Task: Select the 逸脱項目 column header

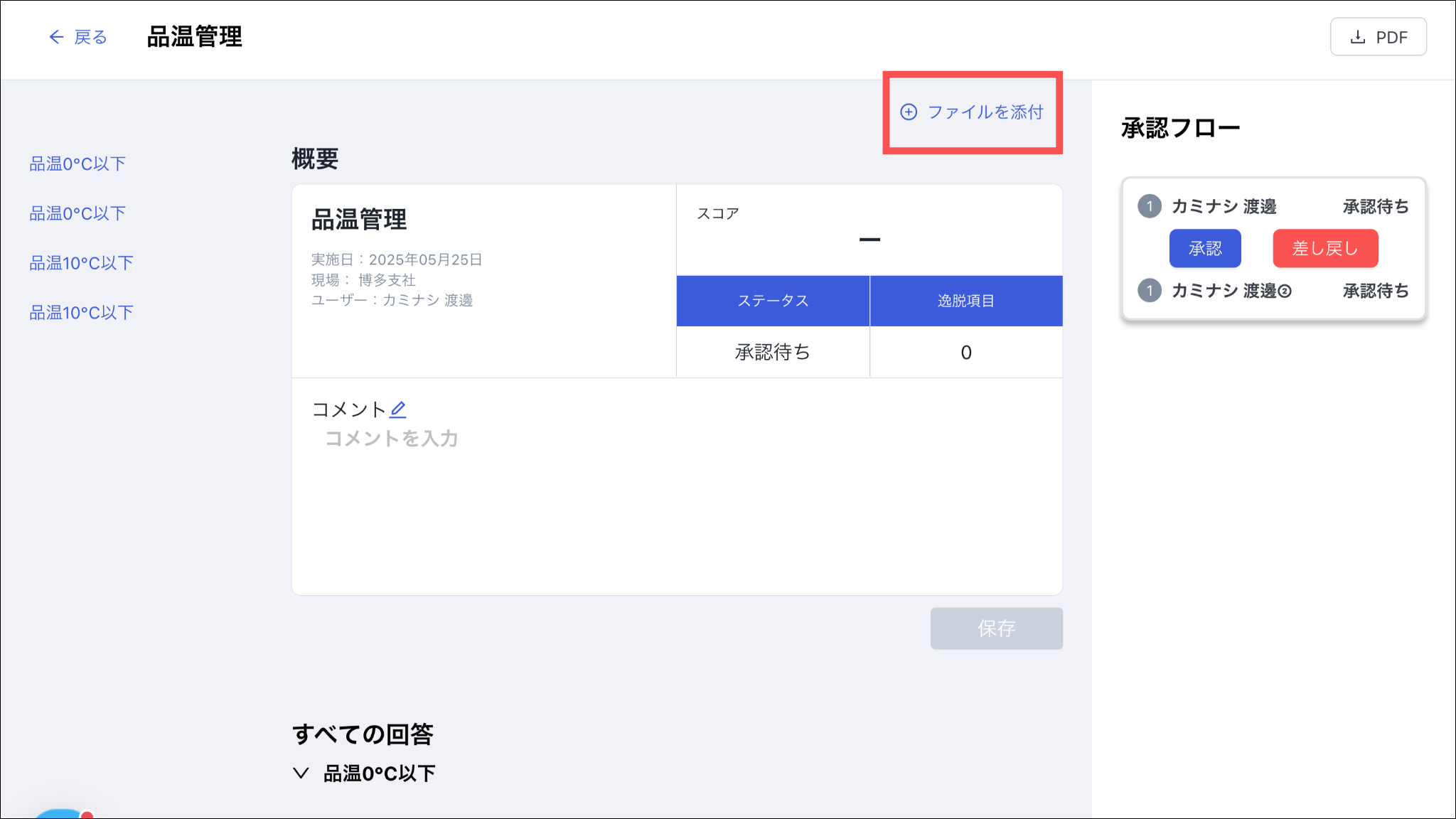Action: tap(965, 301)
